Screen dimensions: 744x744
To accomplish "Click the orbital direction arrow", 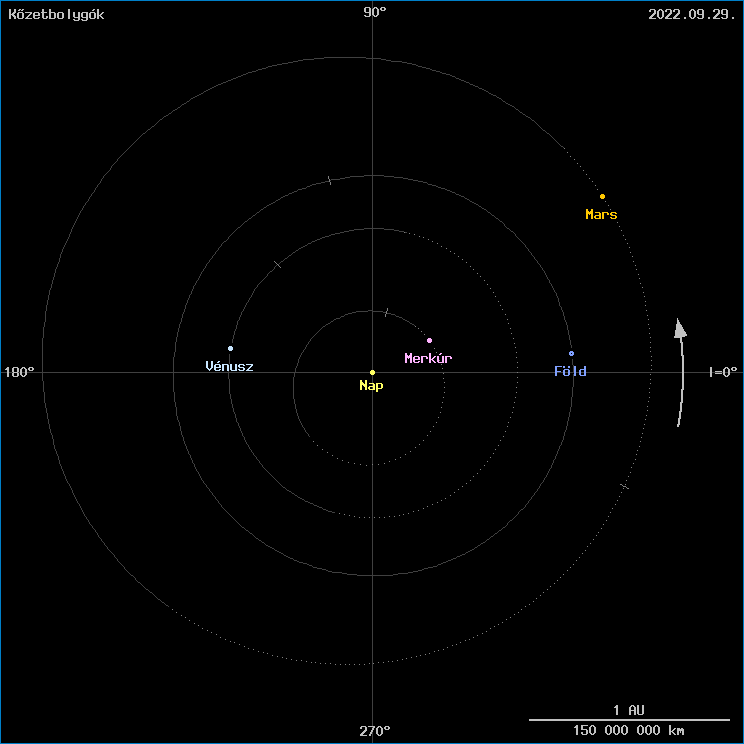I will [x=681, y=372].
